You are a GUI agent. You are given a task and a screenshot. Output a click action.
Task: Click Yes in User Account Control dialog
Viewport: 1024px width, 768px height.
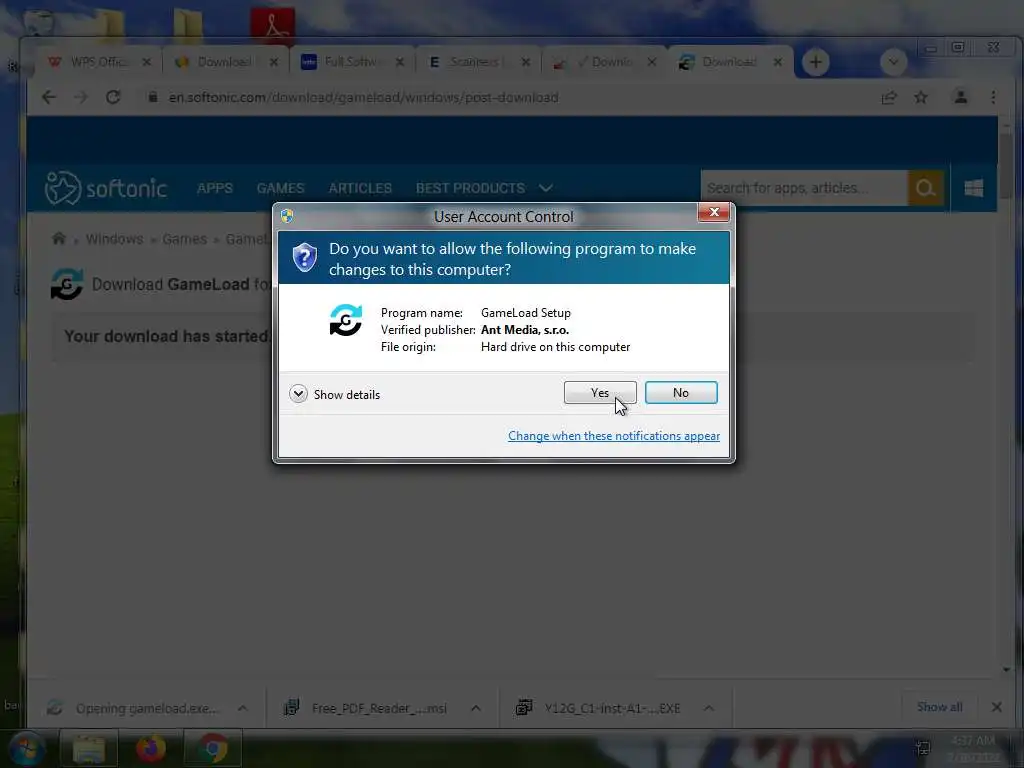click(x=600, y=392)
